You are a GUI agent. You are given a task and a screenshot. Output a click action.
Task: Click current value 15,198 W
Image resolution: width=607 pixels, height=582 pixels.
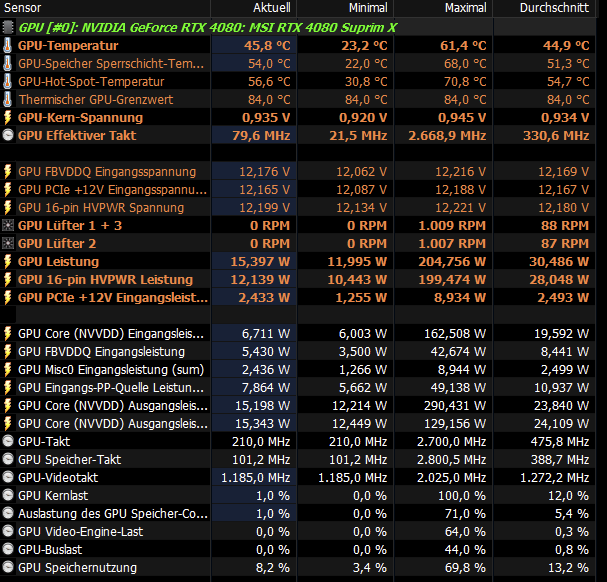coord(263,405)
